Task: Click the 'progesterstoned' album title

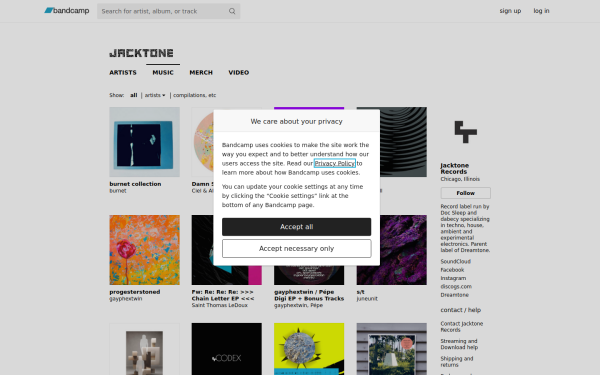Action: click(135, 292)
